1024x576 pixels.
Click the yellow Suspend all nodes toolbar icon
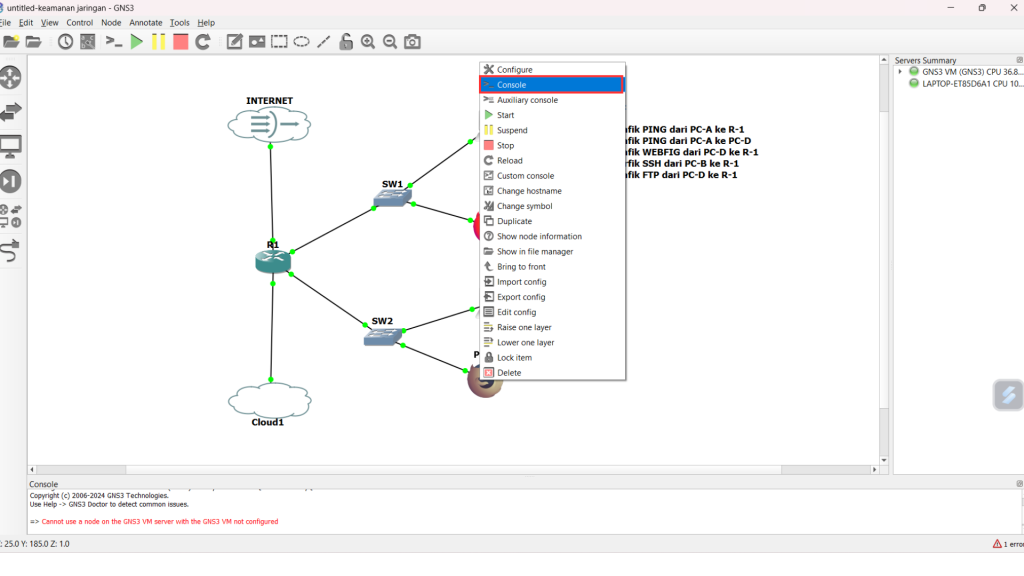158,42
